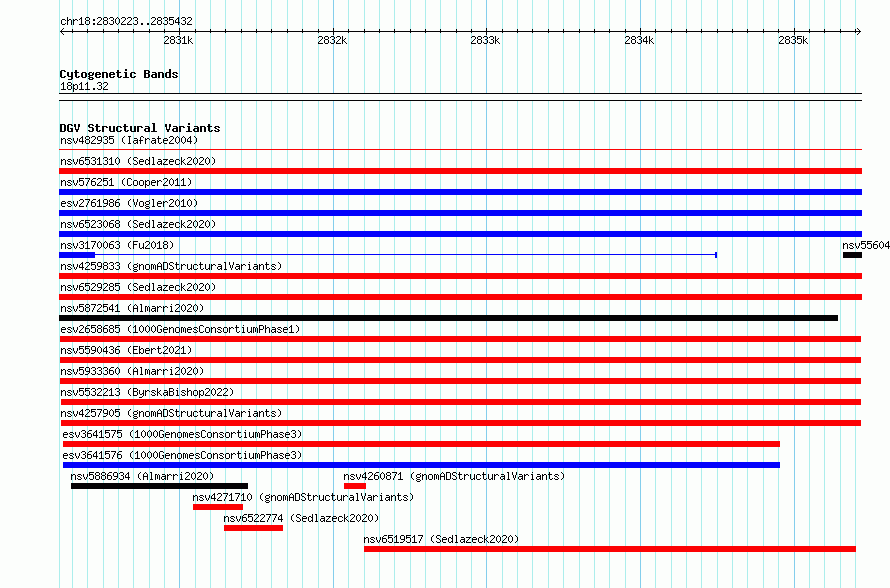Screen dimensions: 890x588
Task: Click the short red bar of nsv4260871
Action: coord(355,486)
